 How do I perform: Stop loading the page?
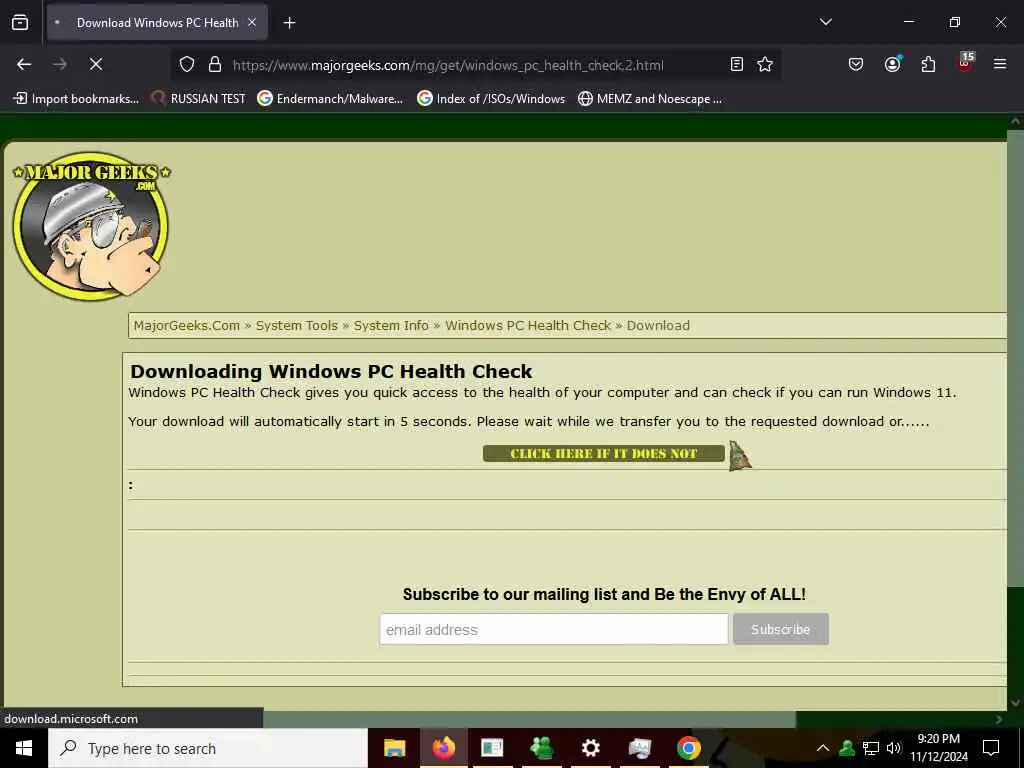tap(95, 64)
